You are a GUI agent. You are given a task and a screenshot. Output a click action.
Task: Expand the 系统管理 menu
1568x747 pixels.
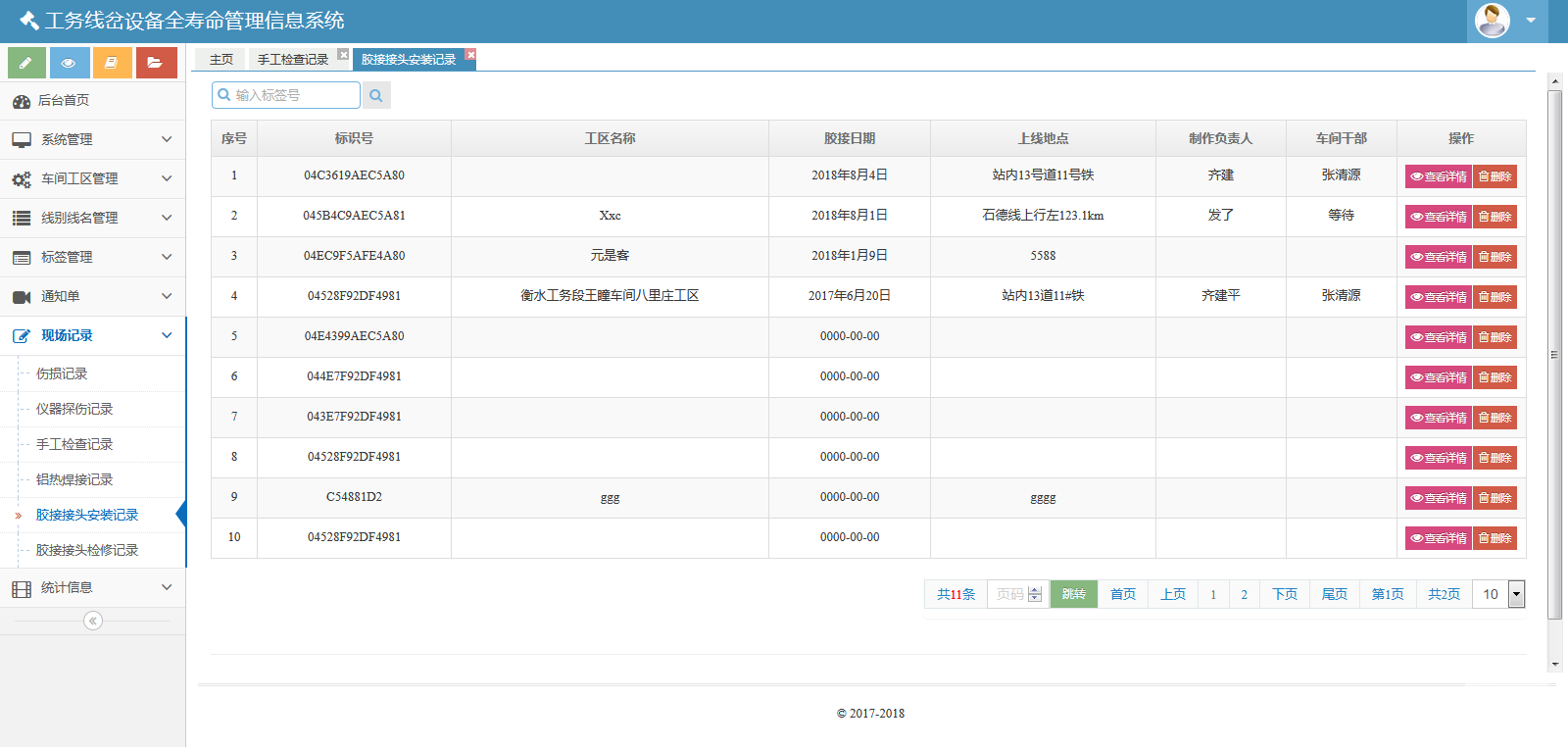[x=92, y=139]
